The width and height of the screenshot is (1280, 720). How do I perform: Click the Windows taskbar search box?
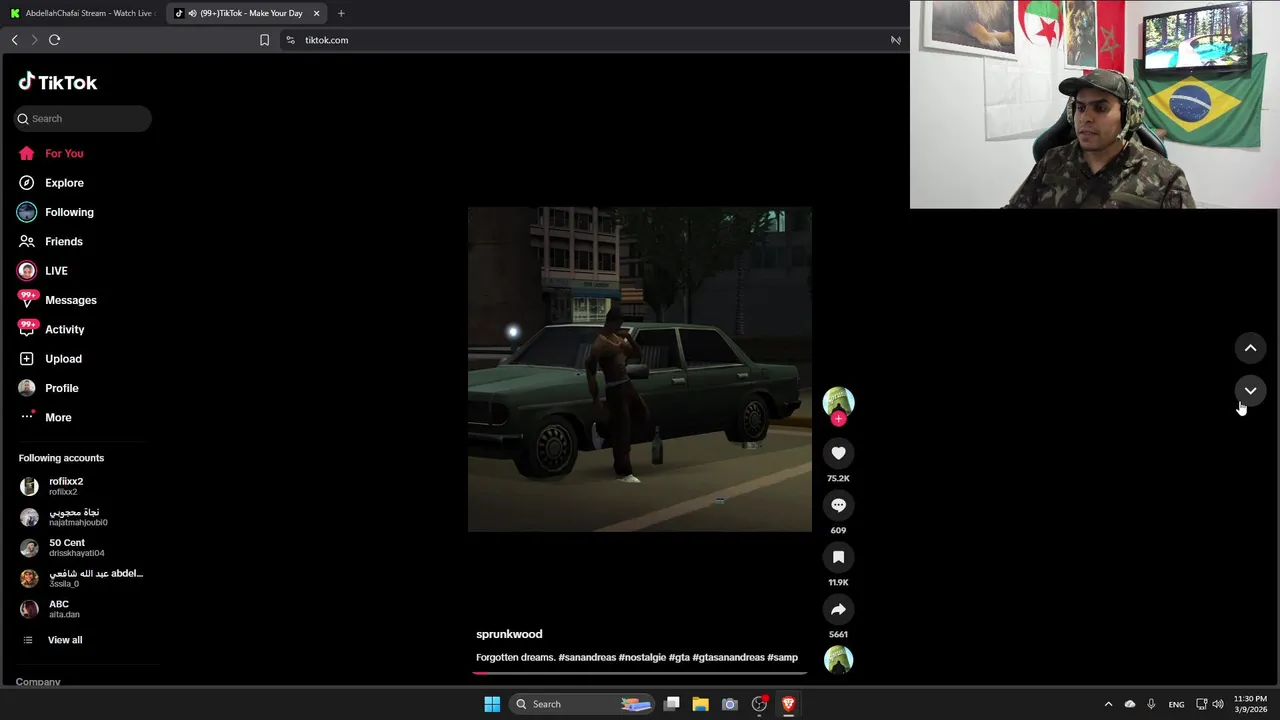pos(583,704)
